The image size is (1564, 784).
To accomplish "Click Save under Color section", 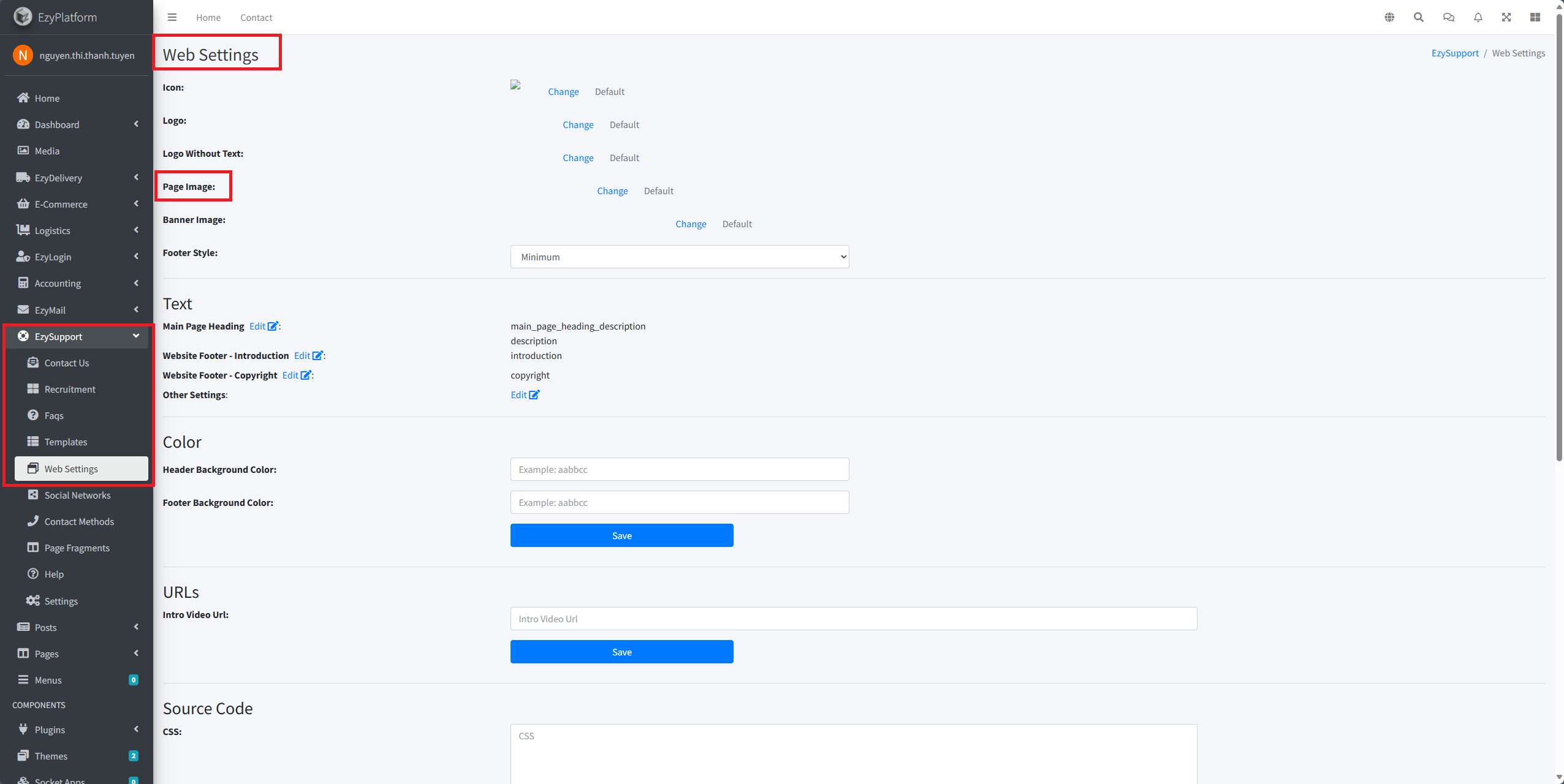I will click(x=621, y=535).
